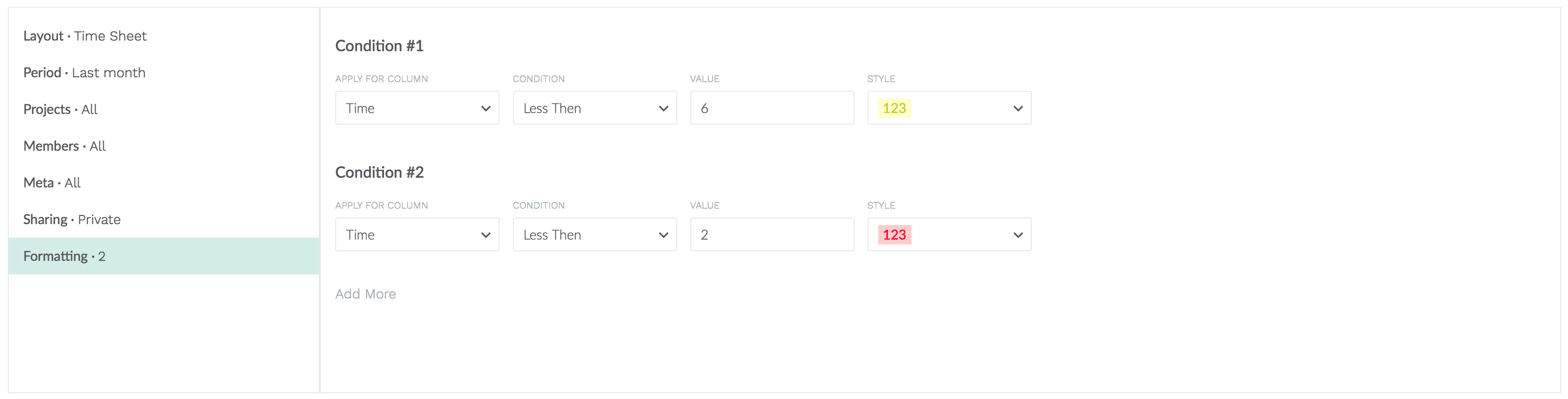
Task: Switch to Sharing Private settings
Action: click(x=72, y=220)
